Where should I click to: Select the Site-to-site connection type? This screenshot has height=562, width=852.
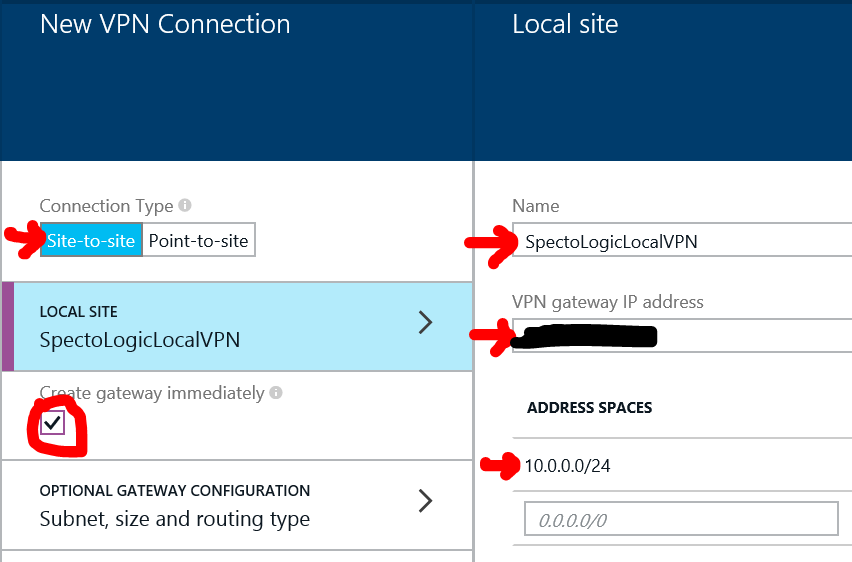(90, 240)
